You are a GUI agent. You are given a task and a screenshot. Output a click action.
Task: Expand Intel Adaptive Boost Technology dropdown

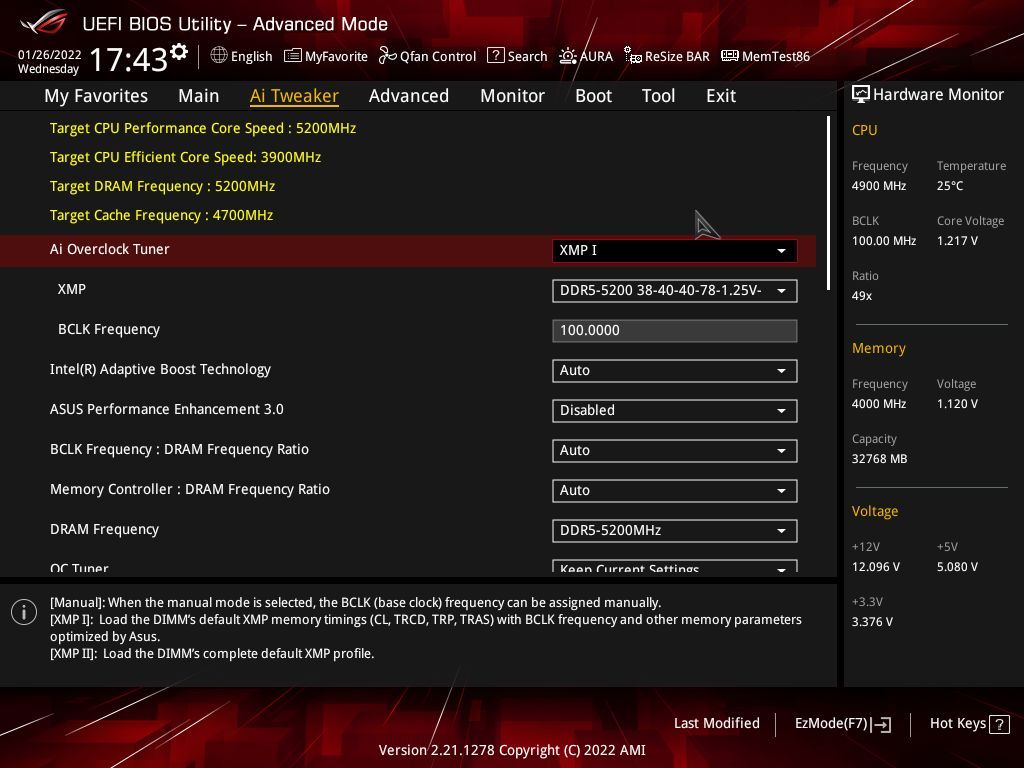coord(675,370)
